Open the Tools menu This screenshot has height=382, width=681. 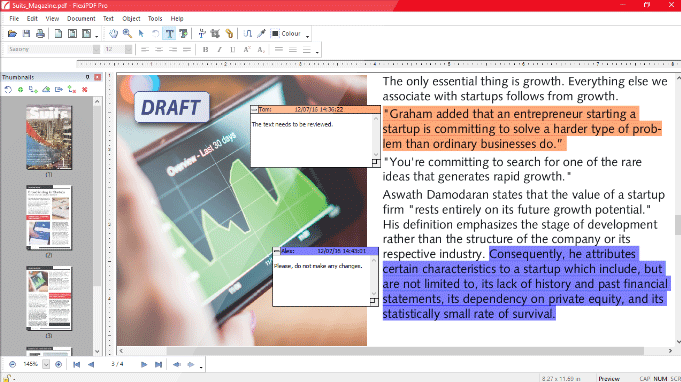coord(155,19)
